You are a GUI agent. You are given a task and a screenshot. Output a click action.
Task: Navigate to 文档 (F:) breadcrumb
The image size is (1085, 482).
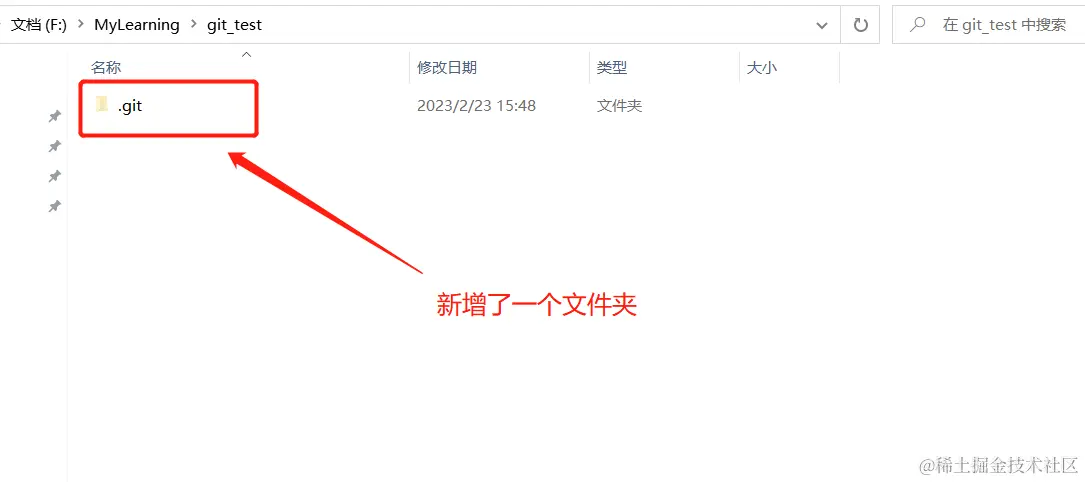[x=39, y=26]
